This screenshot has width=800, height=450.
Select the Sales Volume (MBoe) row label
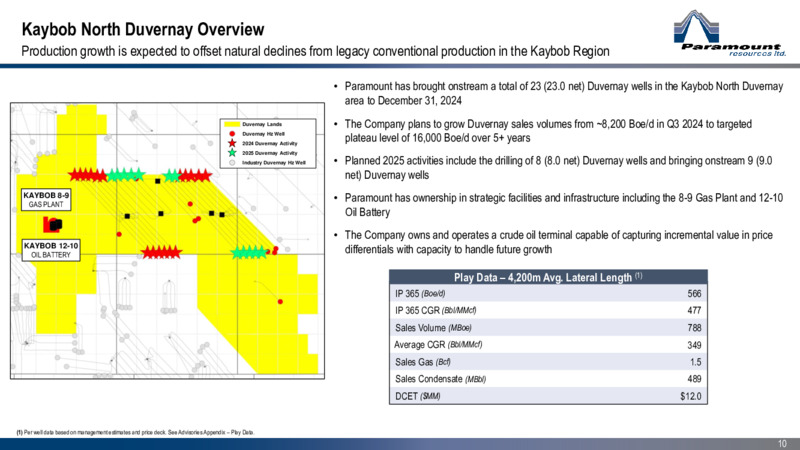[433, 328]
